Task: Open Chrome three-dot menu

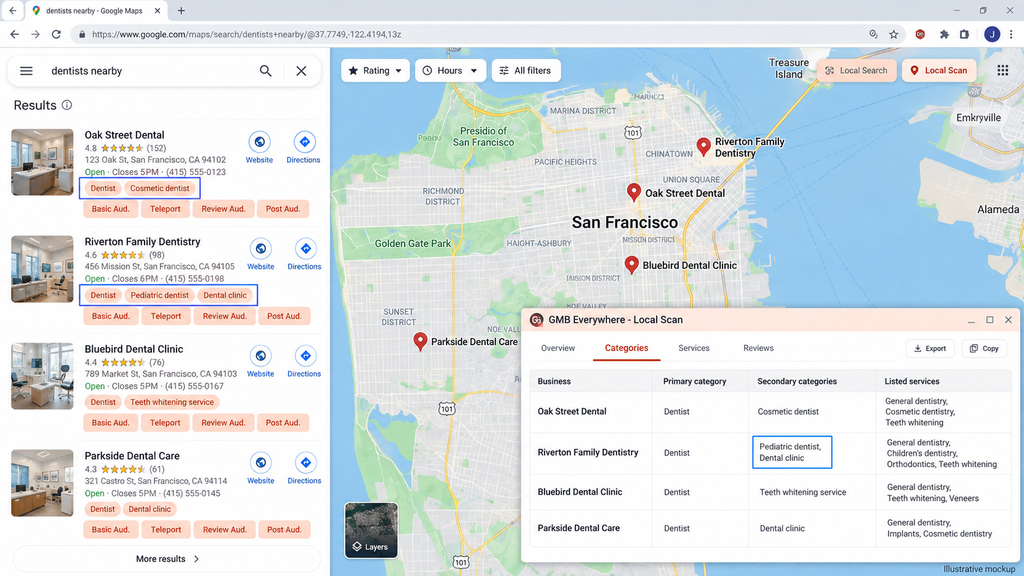Action: click(1011, 35)
